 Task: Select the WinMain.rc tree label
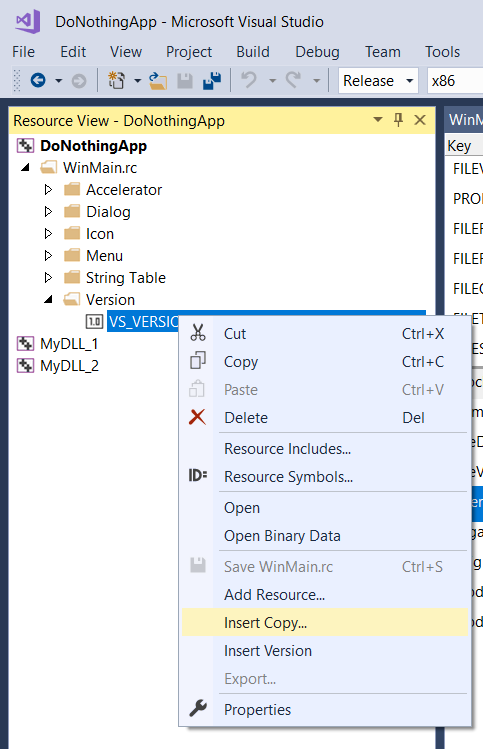click(100, 167)
